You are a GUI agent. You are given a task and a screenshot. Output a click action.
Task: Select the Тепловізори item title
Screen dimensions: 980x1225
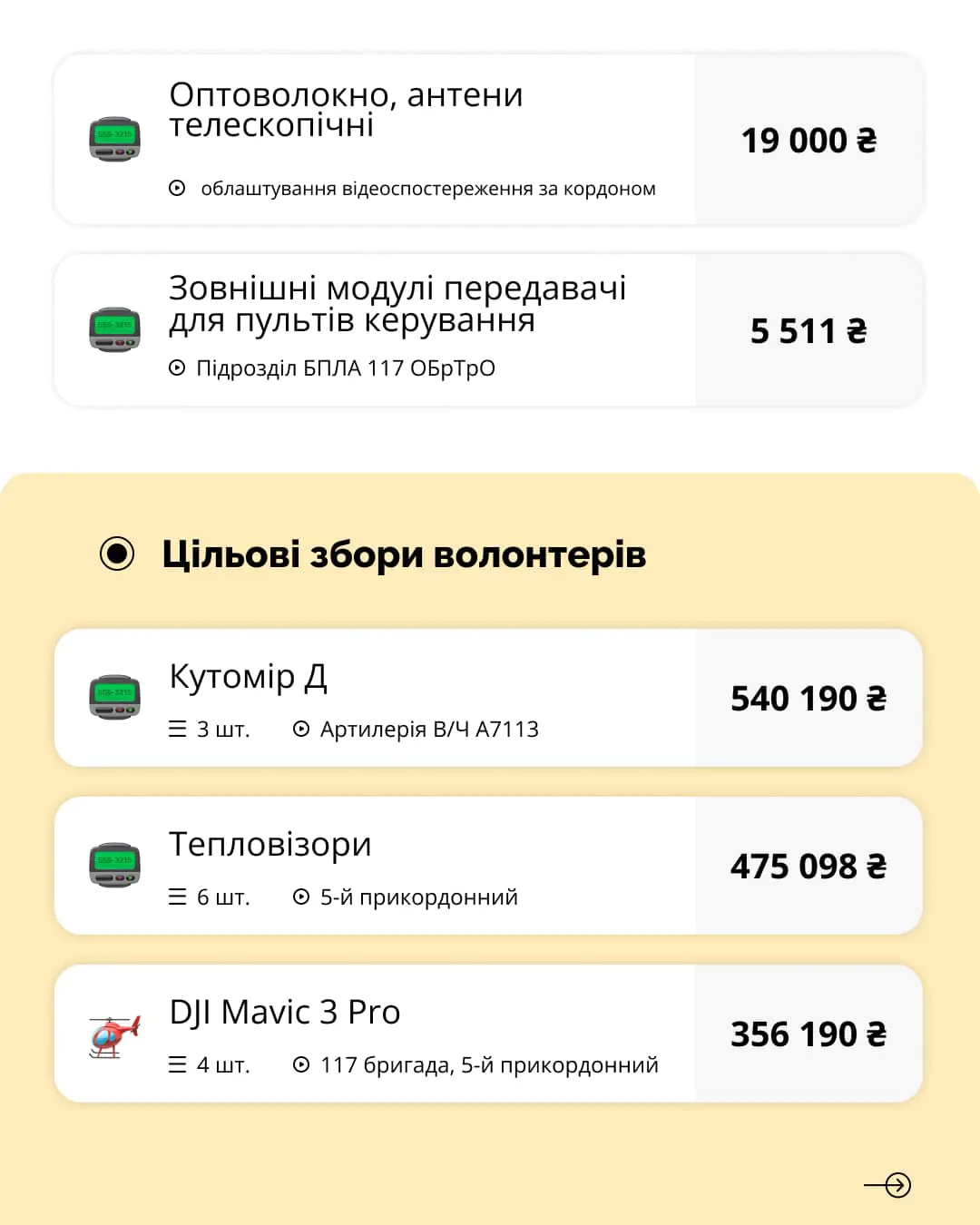click(x=270, y=845)
